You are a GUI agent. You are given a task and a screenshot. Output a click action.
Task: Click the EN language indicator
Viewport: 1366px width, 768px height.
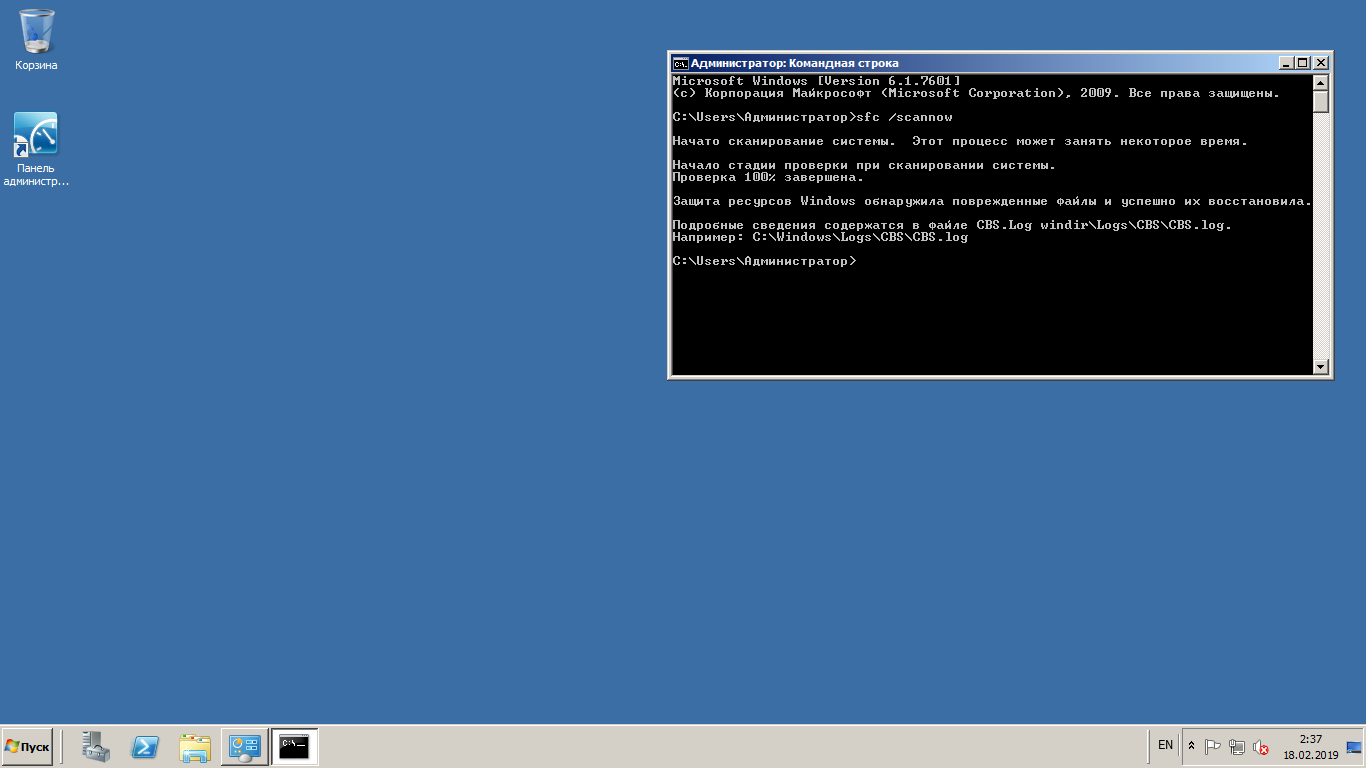[1165, 745]
